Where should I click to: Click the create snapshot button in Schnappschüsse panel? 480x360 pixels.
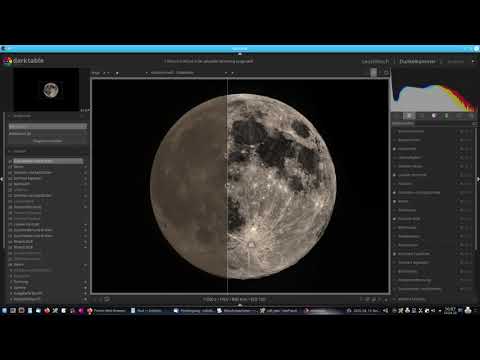pyautogui.click(x=48, y=141)
